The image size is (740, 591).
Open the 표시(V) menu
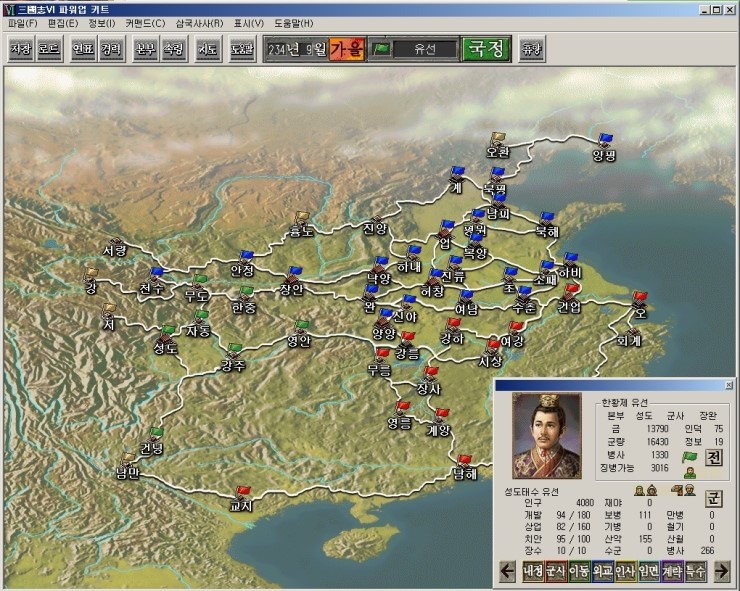(249, 24)
